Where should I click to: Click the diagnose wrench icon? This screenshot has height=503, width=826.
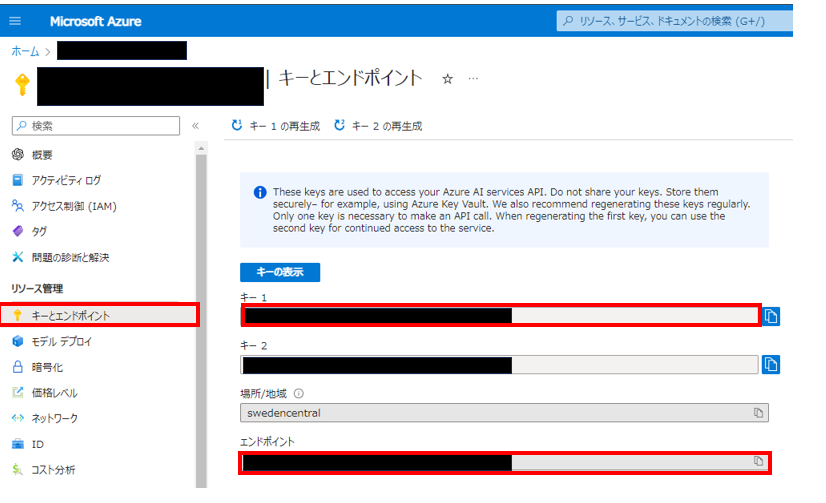[x=17, y=257]
